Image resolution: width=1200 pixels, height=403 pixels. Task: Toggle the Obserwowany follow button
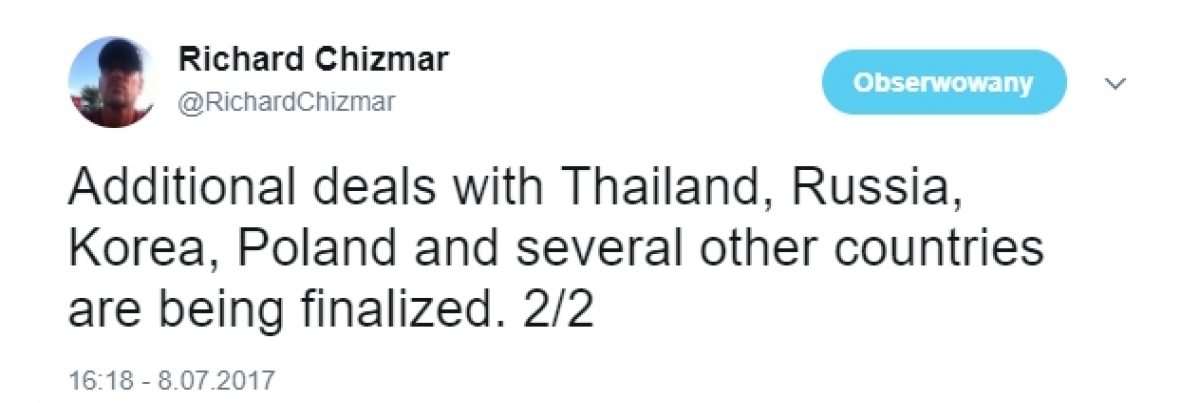click(943, 83)
